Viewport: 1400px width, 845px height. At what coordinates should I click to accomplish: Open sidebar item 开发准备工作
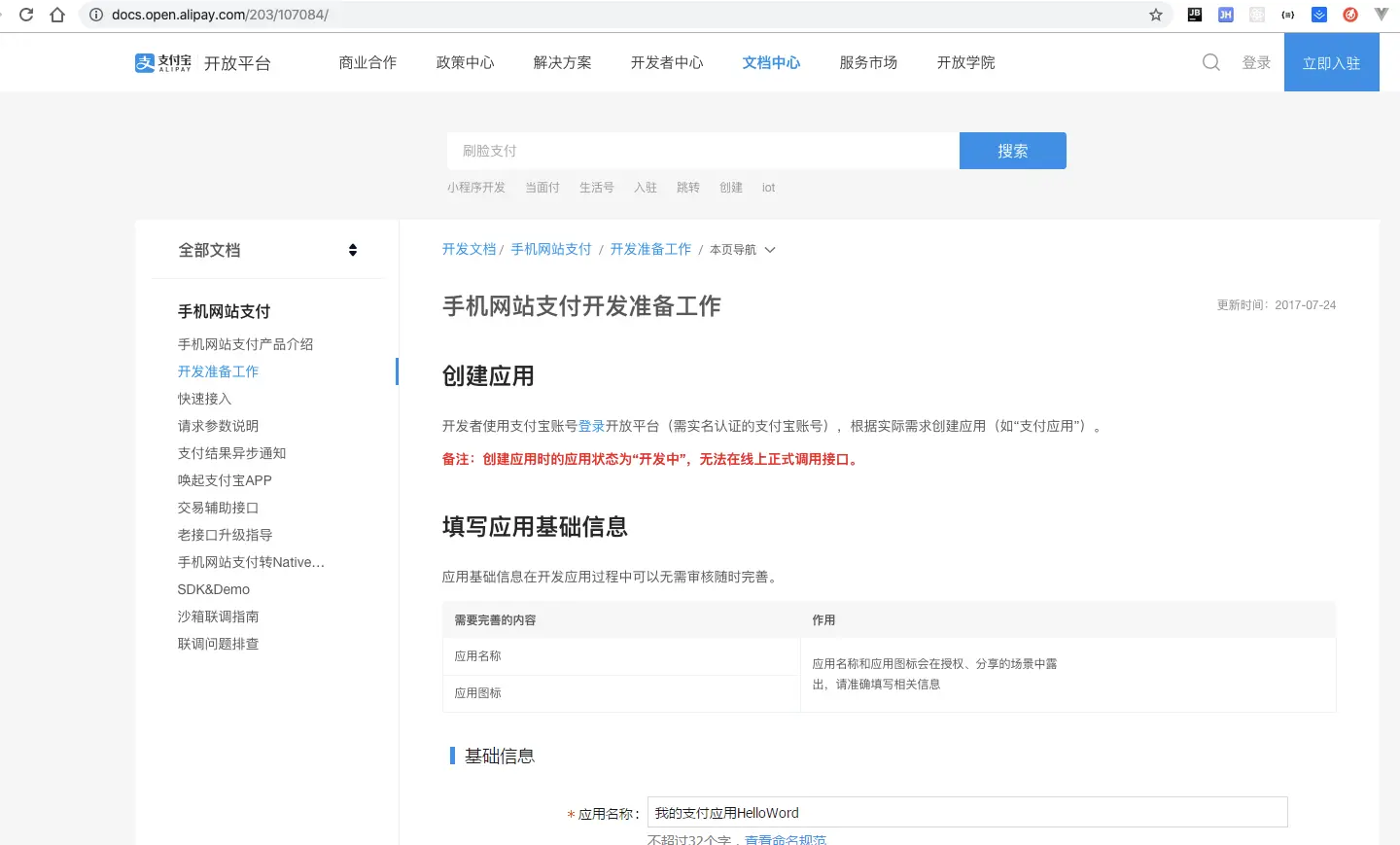pos(219,371)
